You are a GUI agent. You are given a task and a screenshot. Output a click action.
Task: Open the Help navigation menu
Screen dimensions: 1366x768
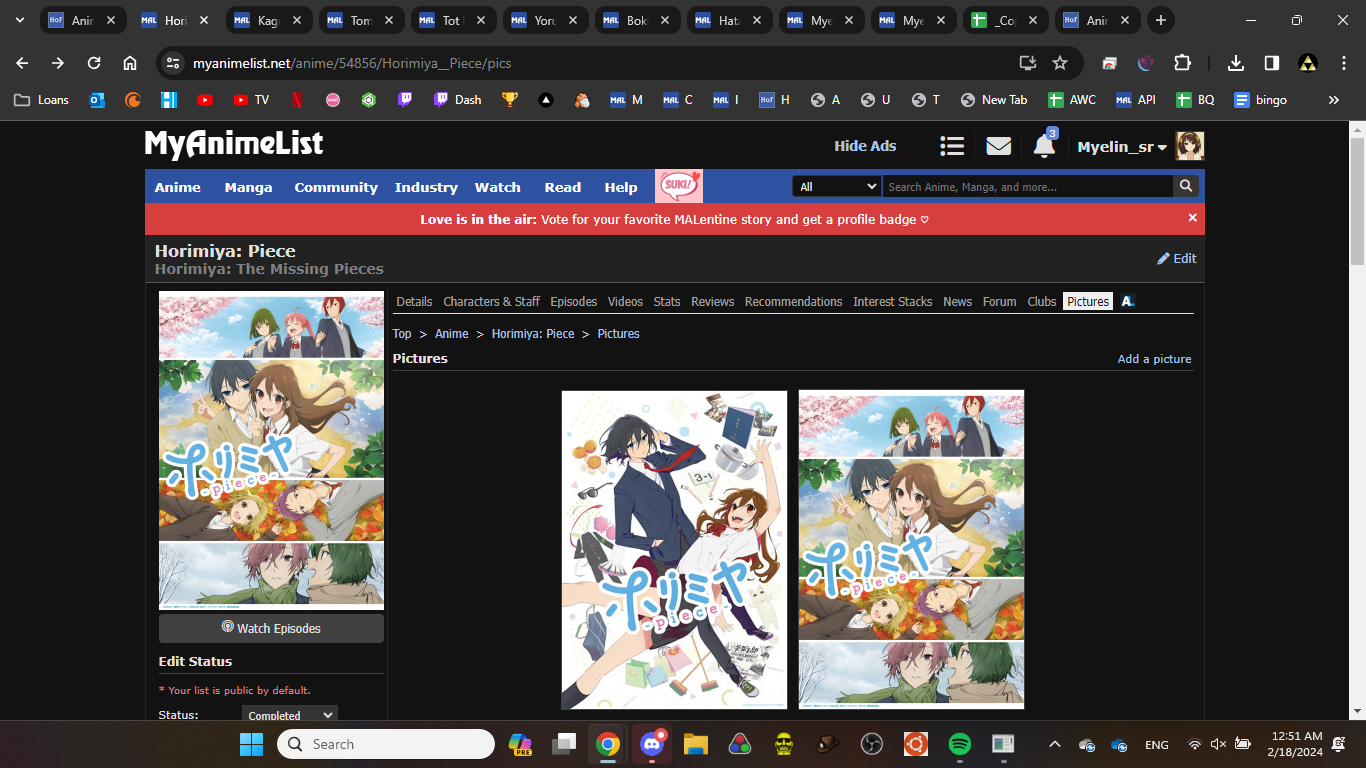621,187
